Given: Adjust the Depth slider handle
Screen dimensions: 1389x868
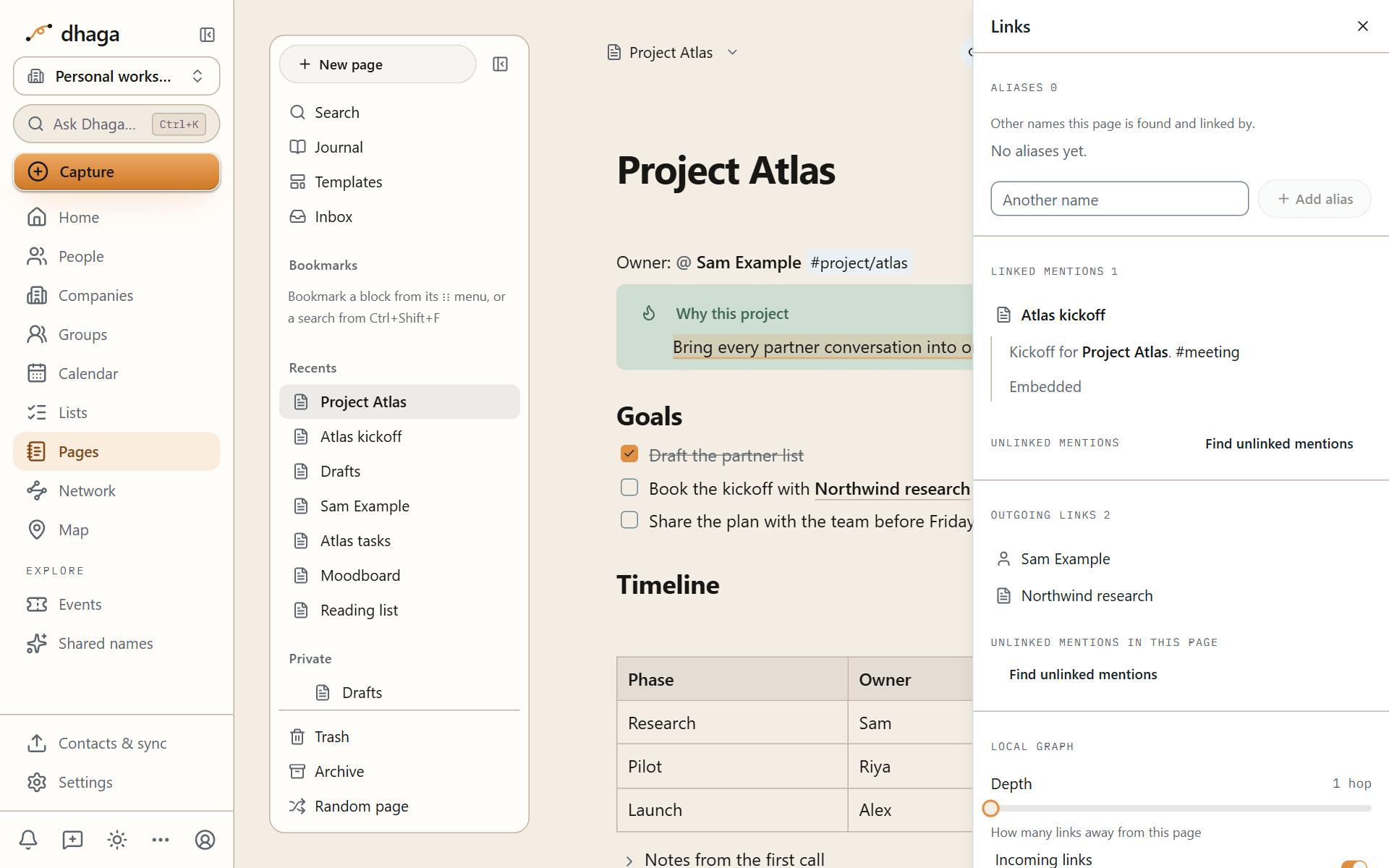Looking at the screenshot, I should point(991,808).
